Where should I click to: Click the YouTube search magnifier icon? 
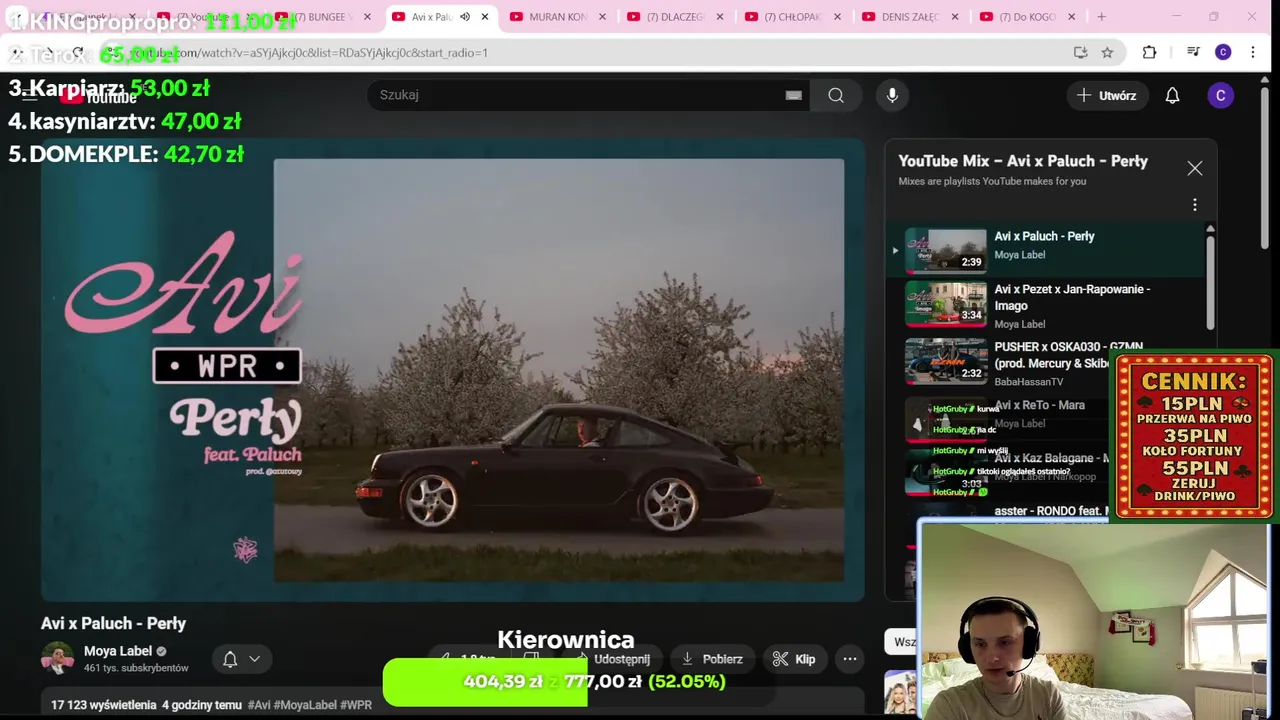tap(836, 95)
